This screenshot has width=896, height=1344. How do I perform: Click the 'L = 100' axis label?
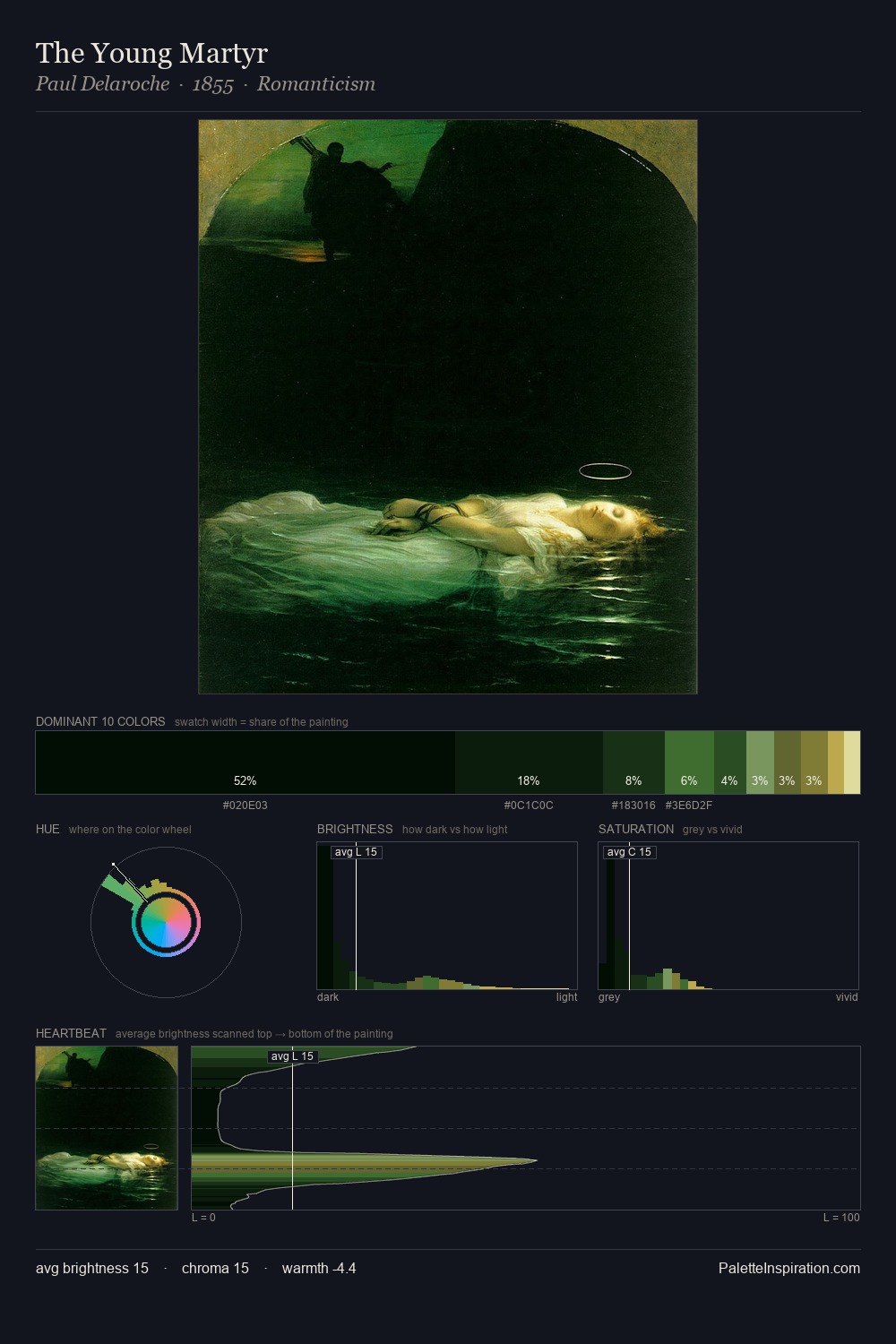(x=841, y=1218)
